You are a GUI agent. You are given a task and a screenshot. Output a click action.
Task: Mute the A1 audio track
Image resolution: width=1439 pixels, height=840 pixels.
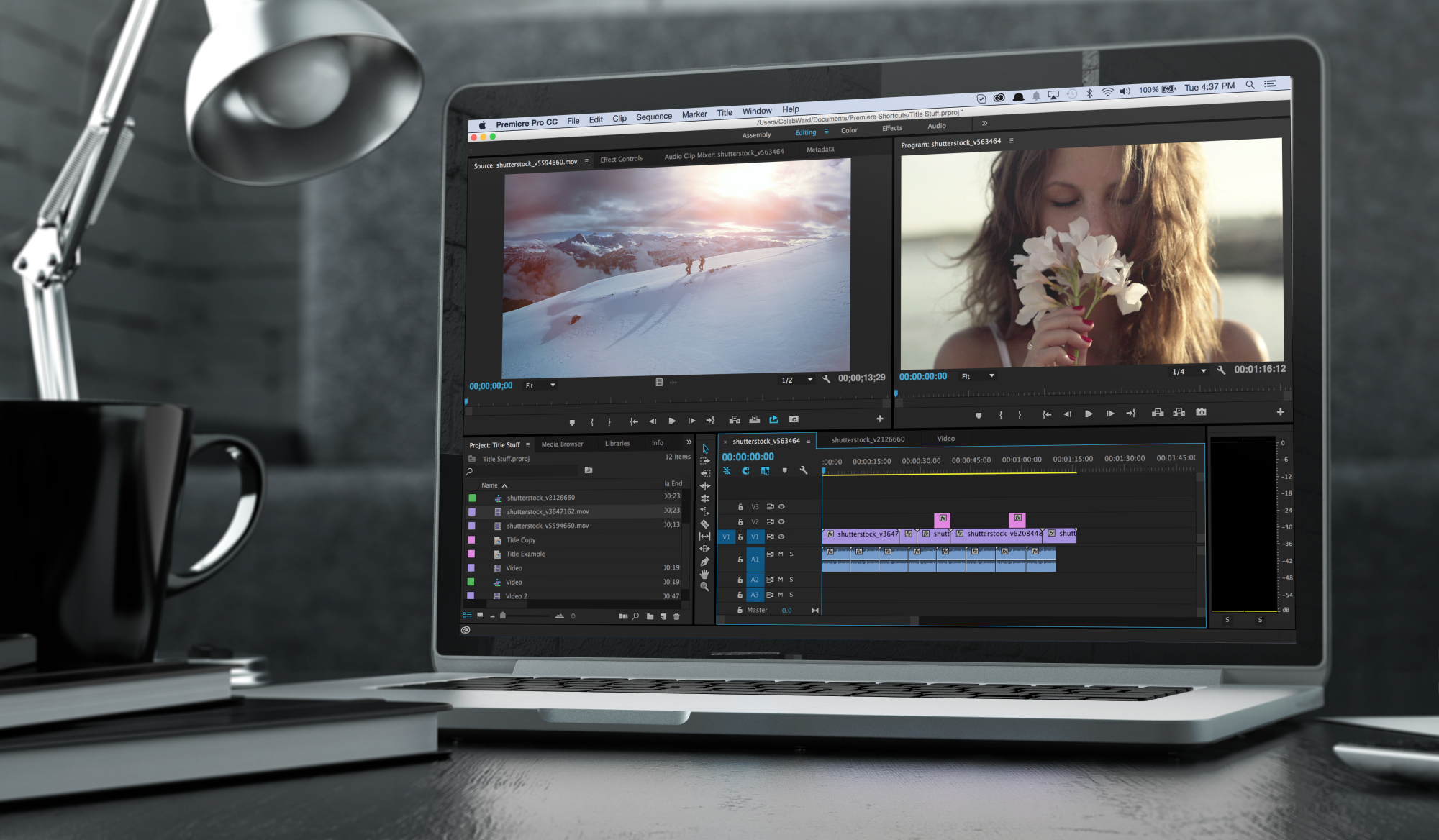coord(781,554)
